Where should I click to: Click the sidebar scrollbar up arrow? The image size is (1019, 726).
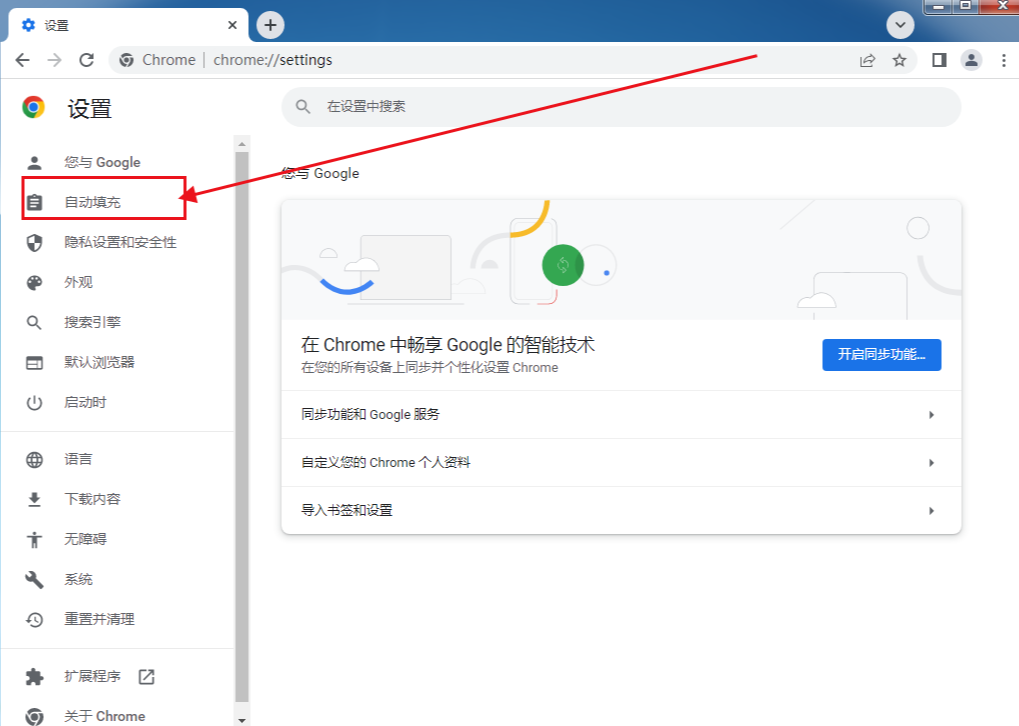[x=242, y=144]
